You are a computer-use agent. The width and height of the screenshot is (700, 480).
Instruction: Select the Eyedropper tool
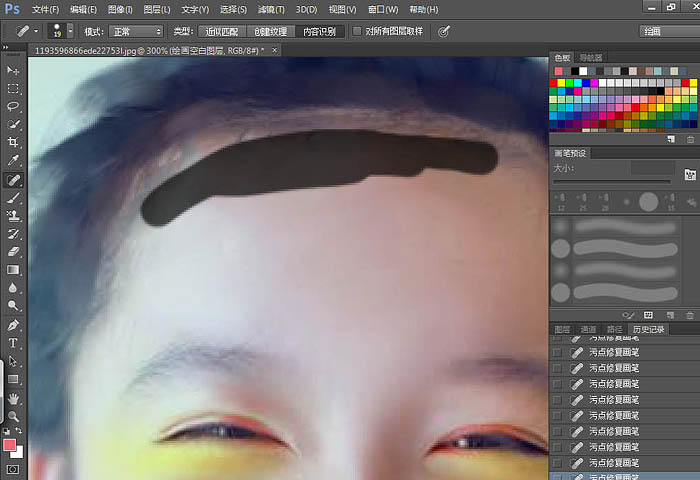13,160
